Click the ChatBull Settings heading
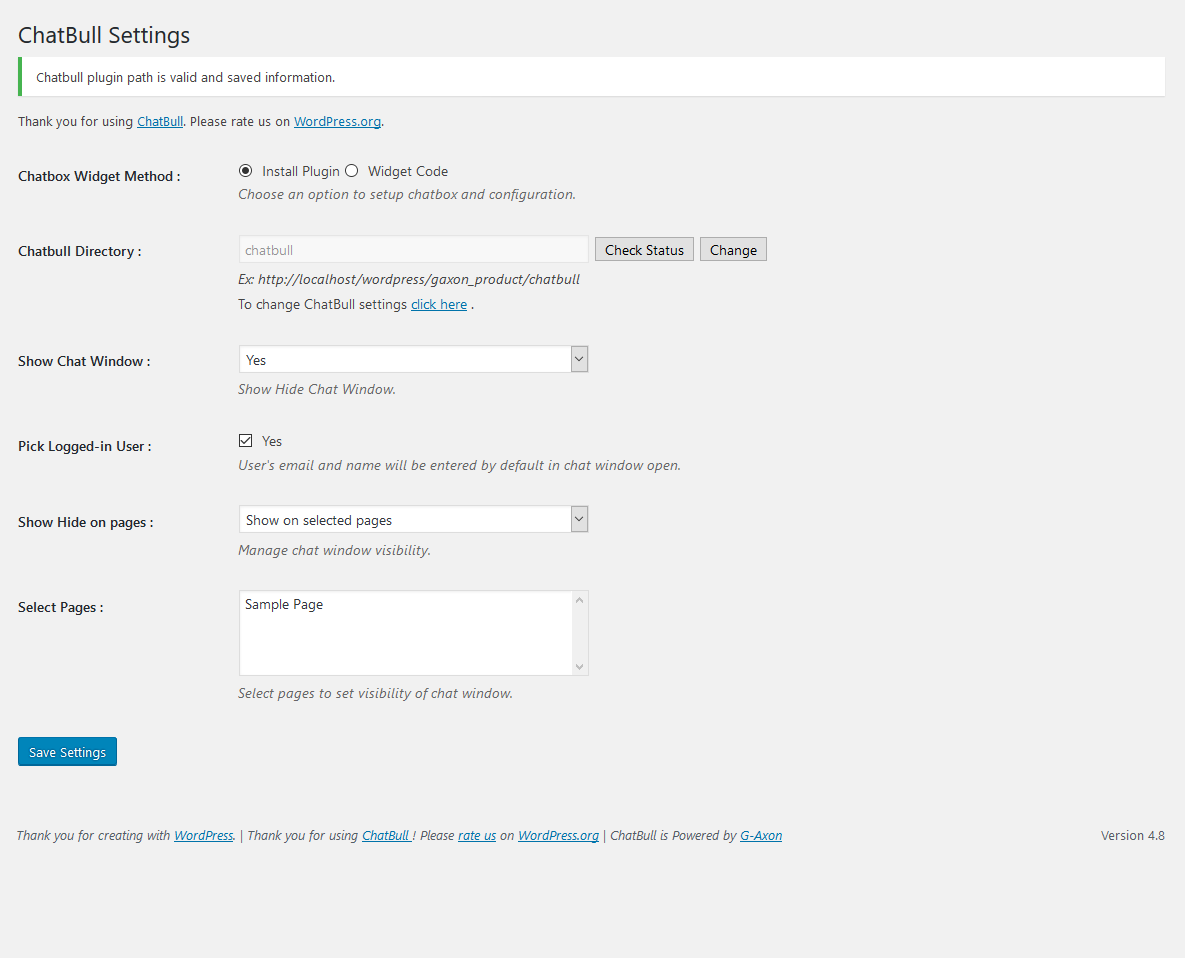This screenshot has width=1185, height=958. point(104,36)
